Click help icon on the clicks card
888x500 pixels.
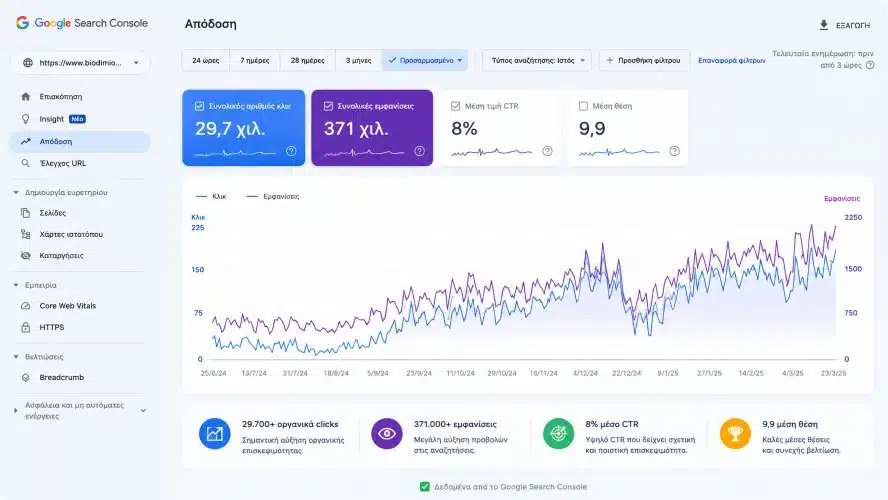coord(291,151)
